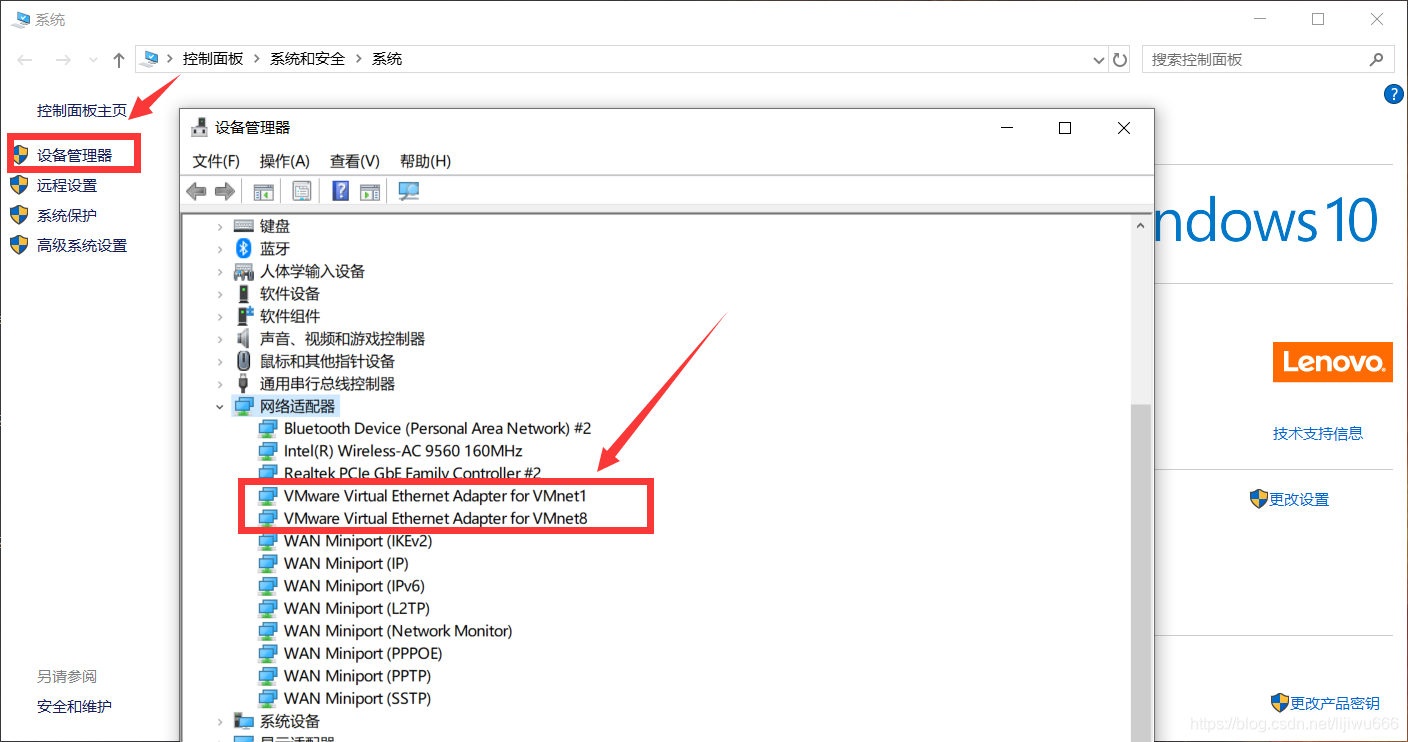
Task: Click the Up arrow in System window navigation
Action: 119,60
